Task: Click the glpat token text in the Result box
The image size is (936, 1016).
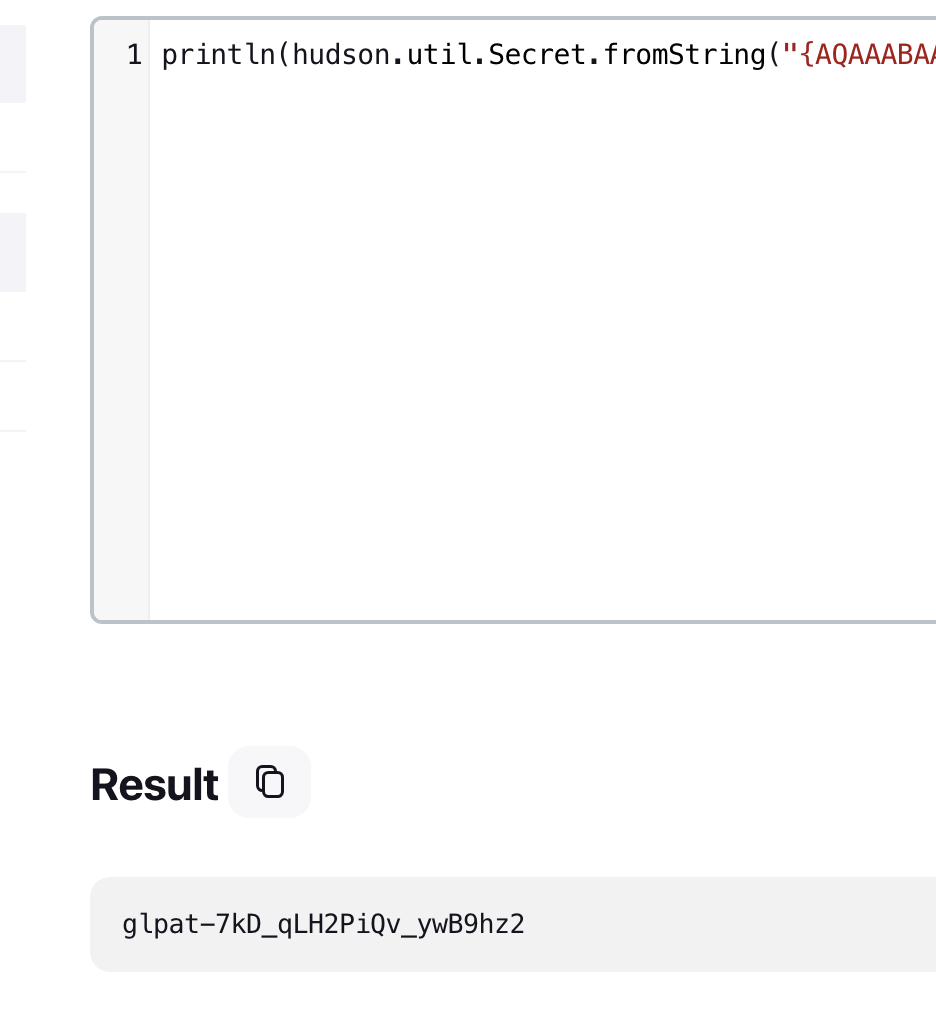Action: [323, 924]
